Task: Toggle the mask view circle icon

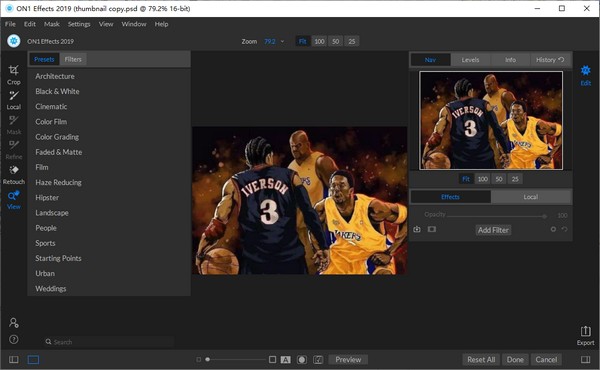Action: click(302, 360)
